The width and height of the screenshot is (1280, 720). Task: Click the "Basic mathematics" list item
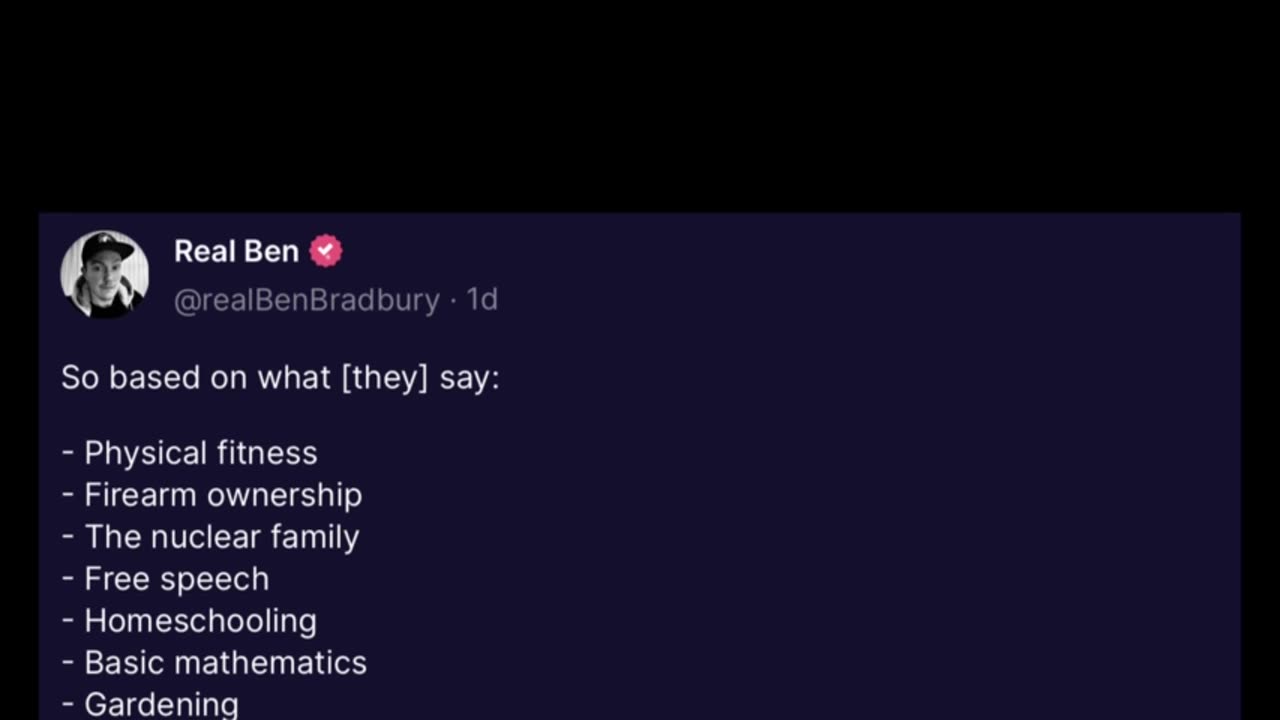(x=214, y=663)
